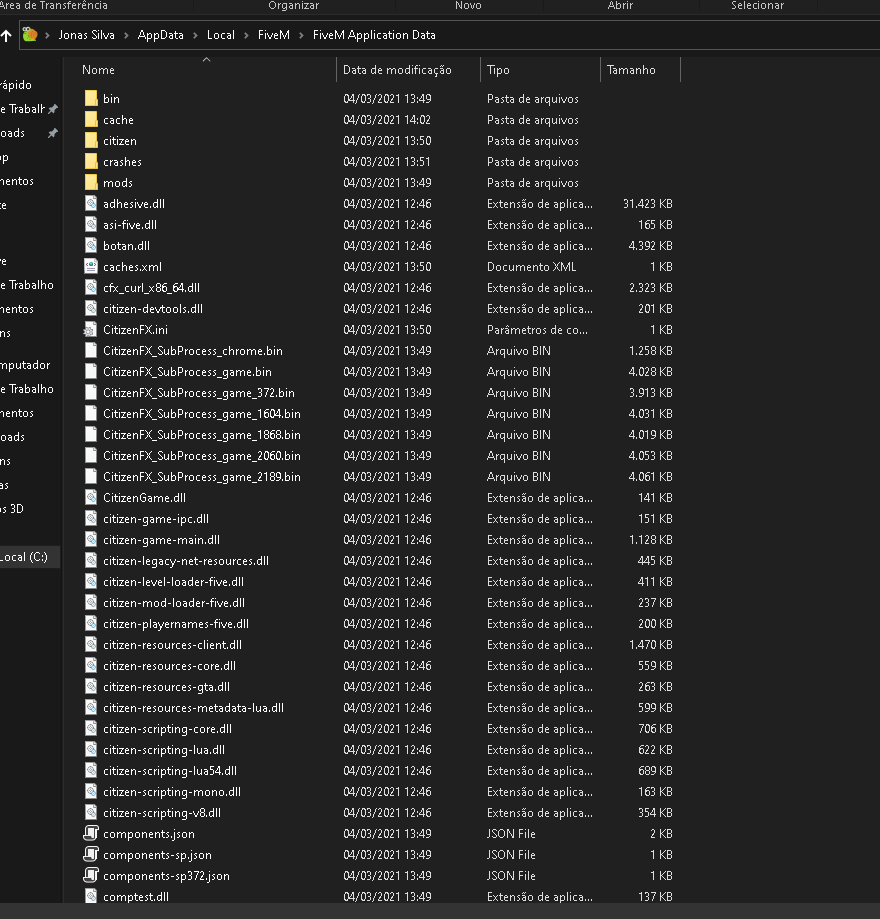Click the bin folder icon

(91, 99)
